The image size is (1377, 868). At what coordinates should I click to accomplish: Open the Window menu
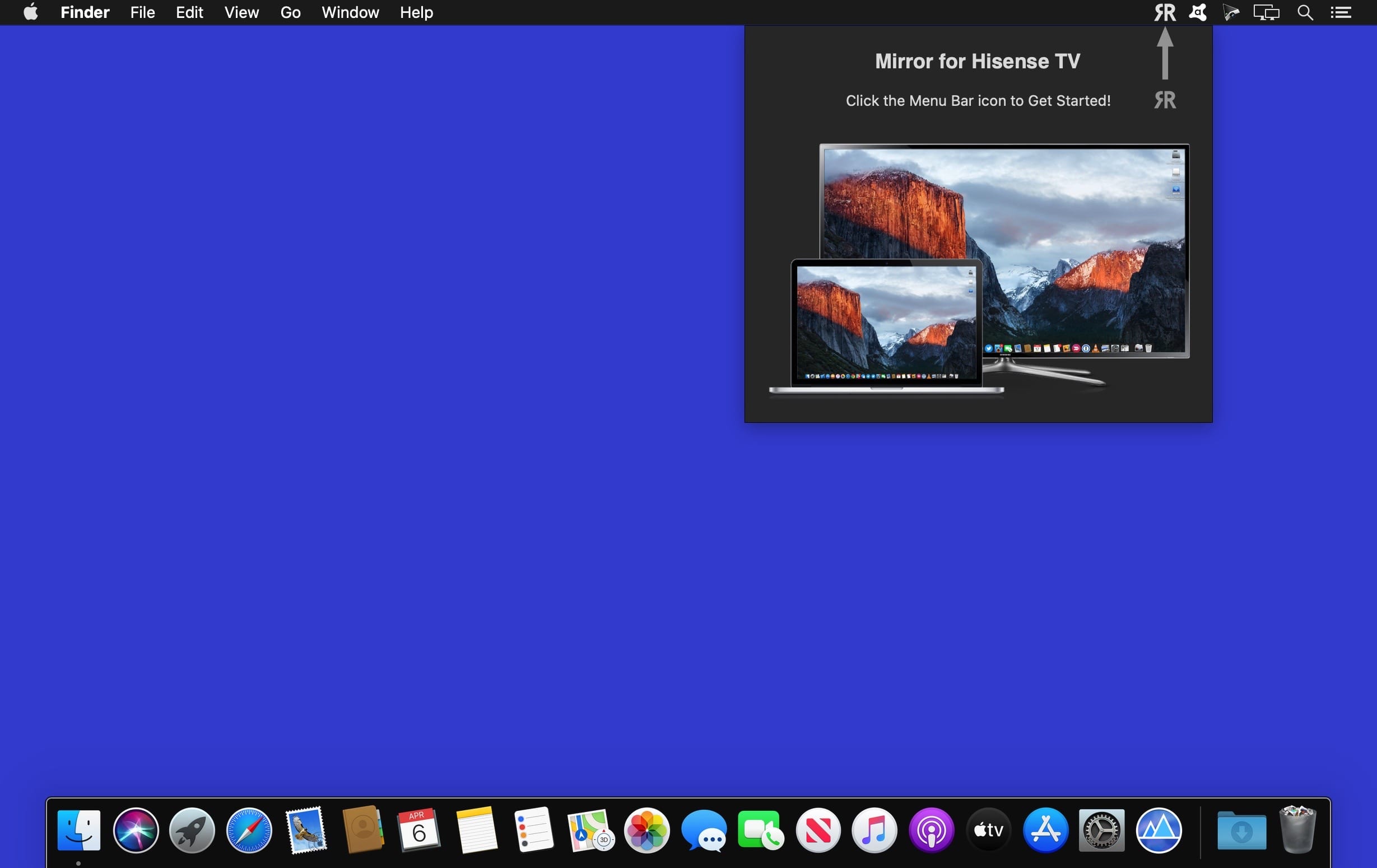(x=350, y=12)
